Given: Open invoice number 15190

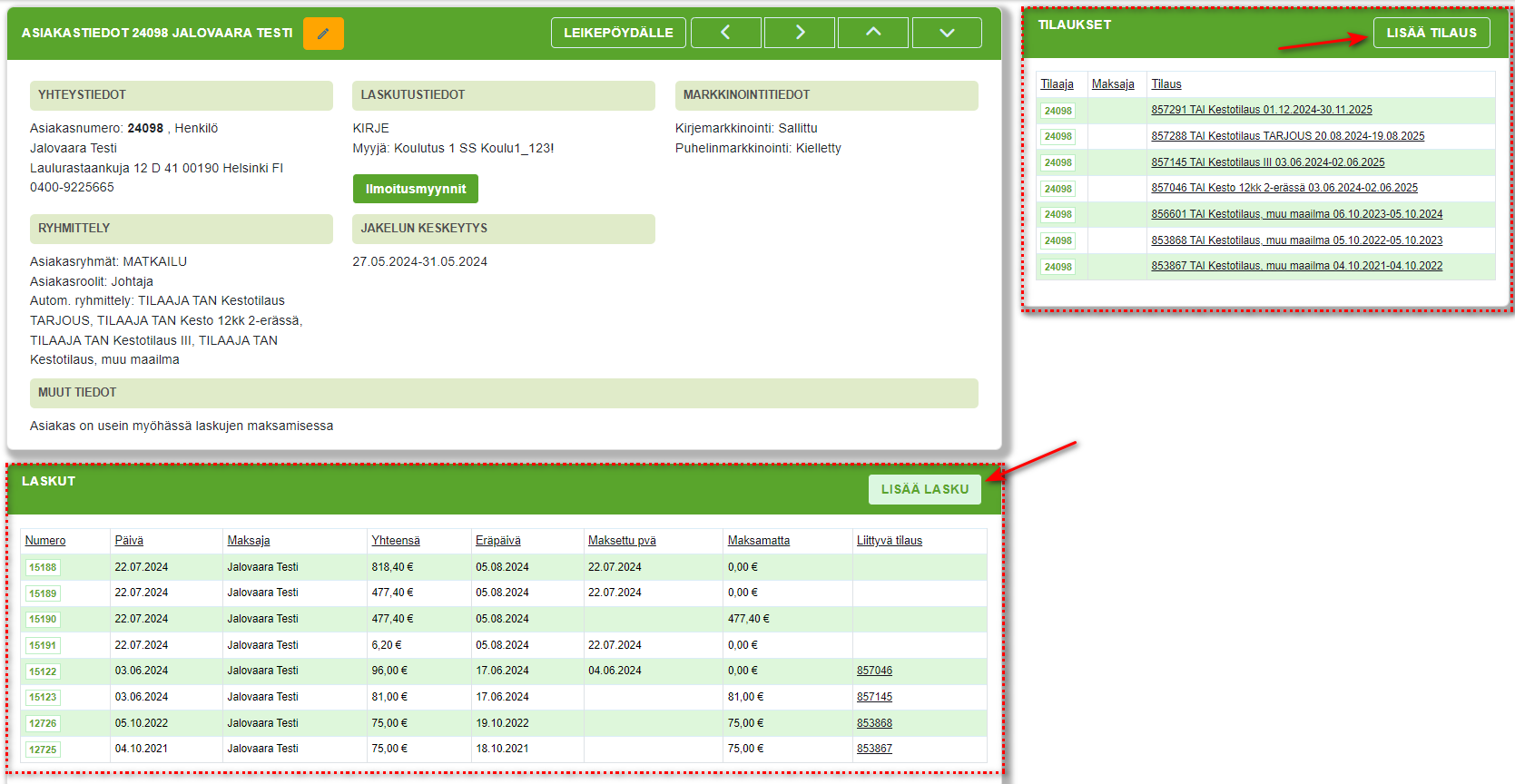Looking at the screenshot, I should tap(43, 619).
